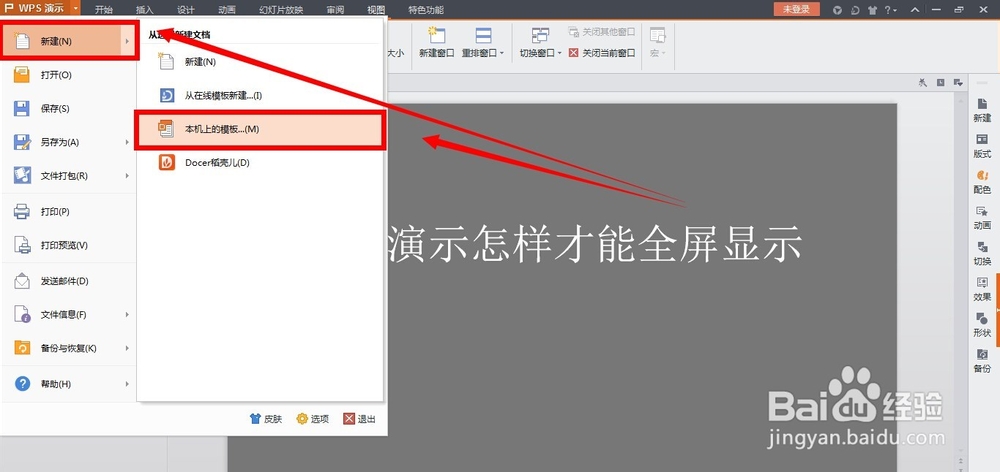Switch to the 开始 ribbon tab
The height and width of the screenshot is (472, 1000).
[104, 10]
